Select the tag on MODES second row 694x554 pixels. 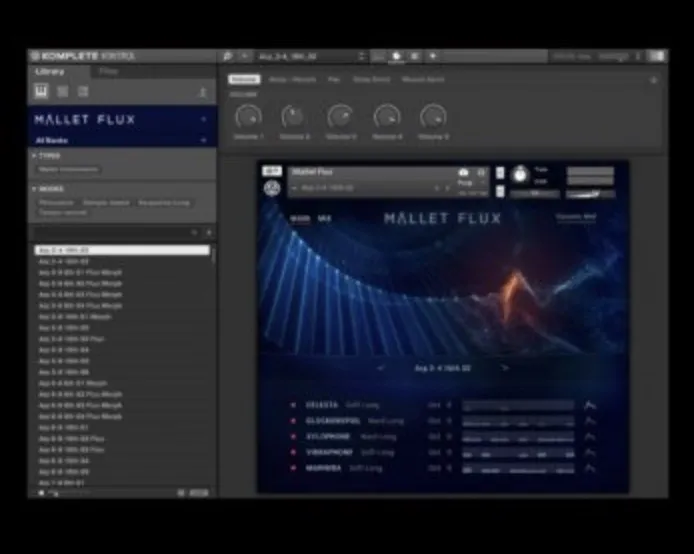point(63,213)
